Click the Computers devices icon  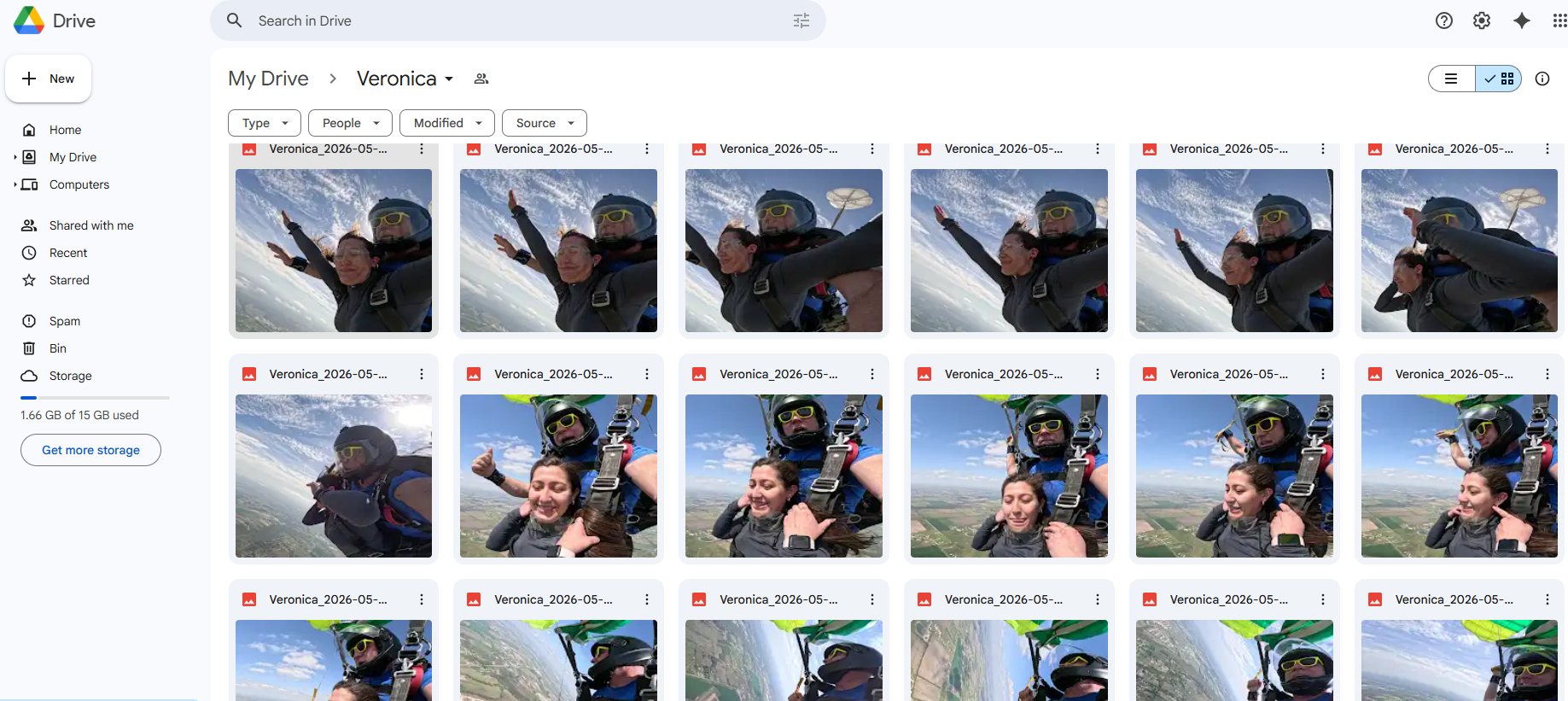[30, 184]
